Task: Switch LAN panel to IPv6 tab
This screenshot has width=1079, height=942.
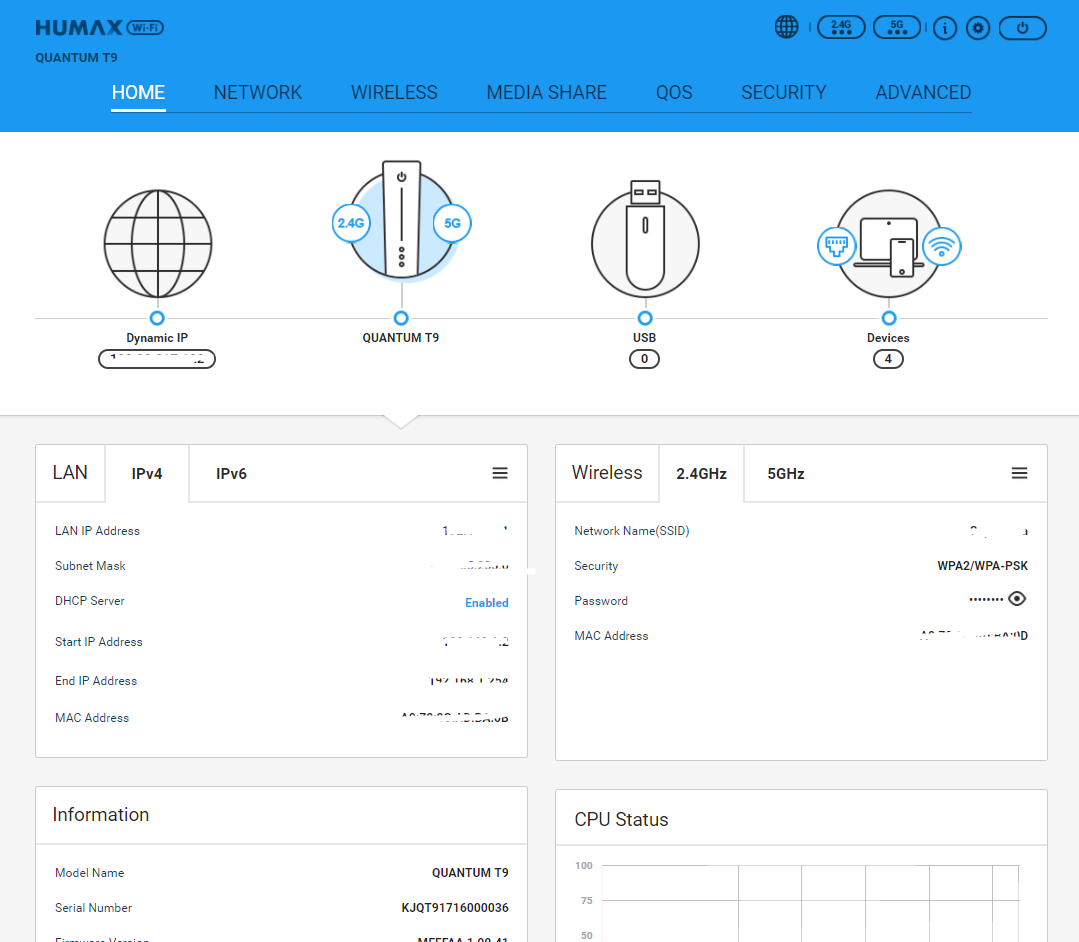Action: point(231,473)
